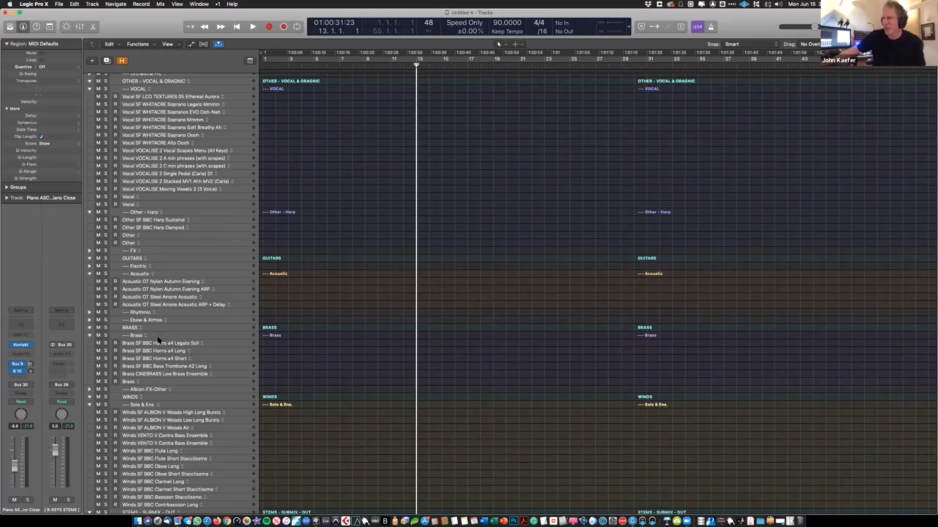
Task: Record-enable Winds SF BBC Oboe Long track
Action: (x=114, y=466)
